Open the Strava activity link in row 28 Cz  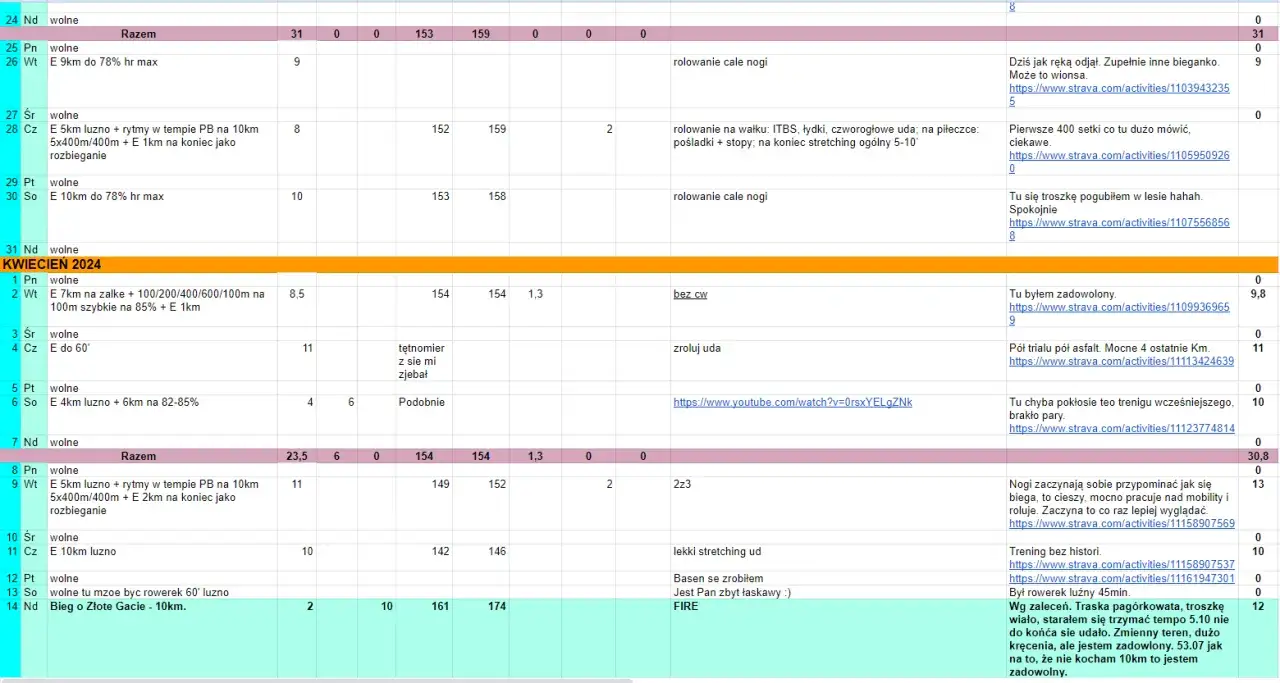[x=1119, y=162]
